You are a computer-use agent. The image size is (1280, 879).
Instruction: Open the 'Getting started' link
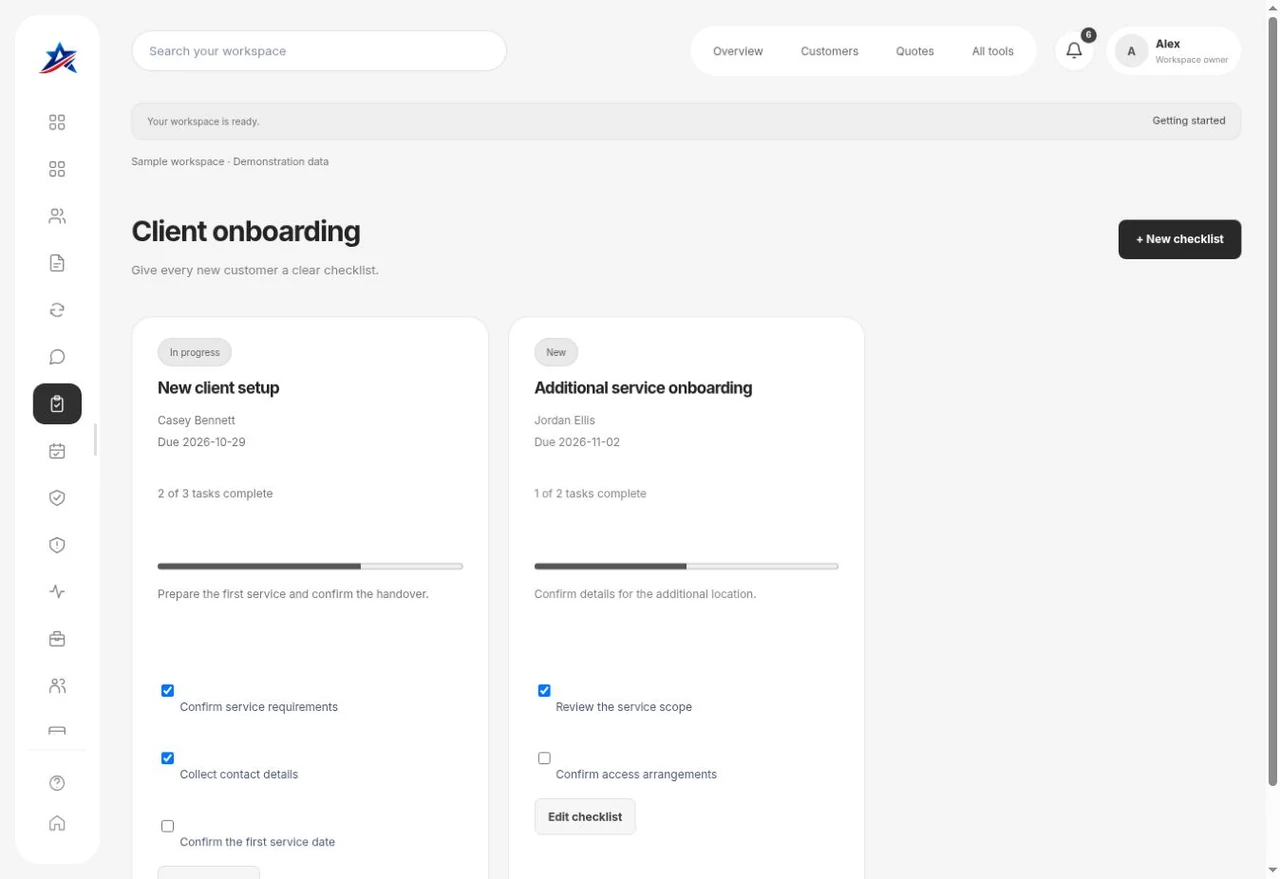1188,121
